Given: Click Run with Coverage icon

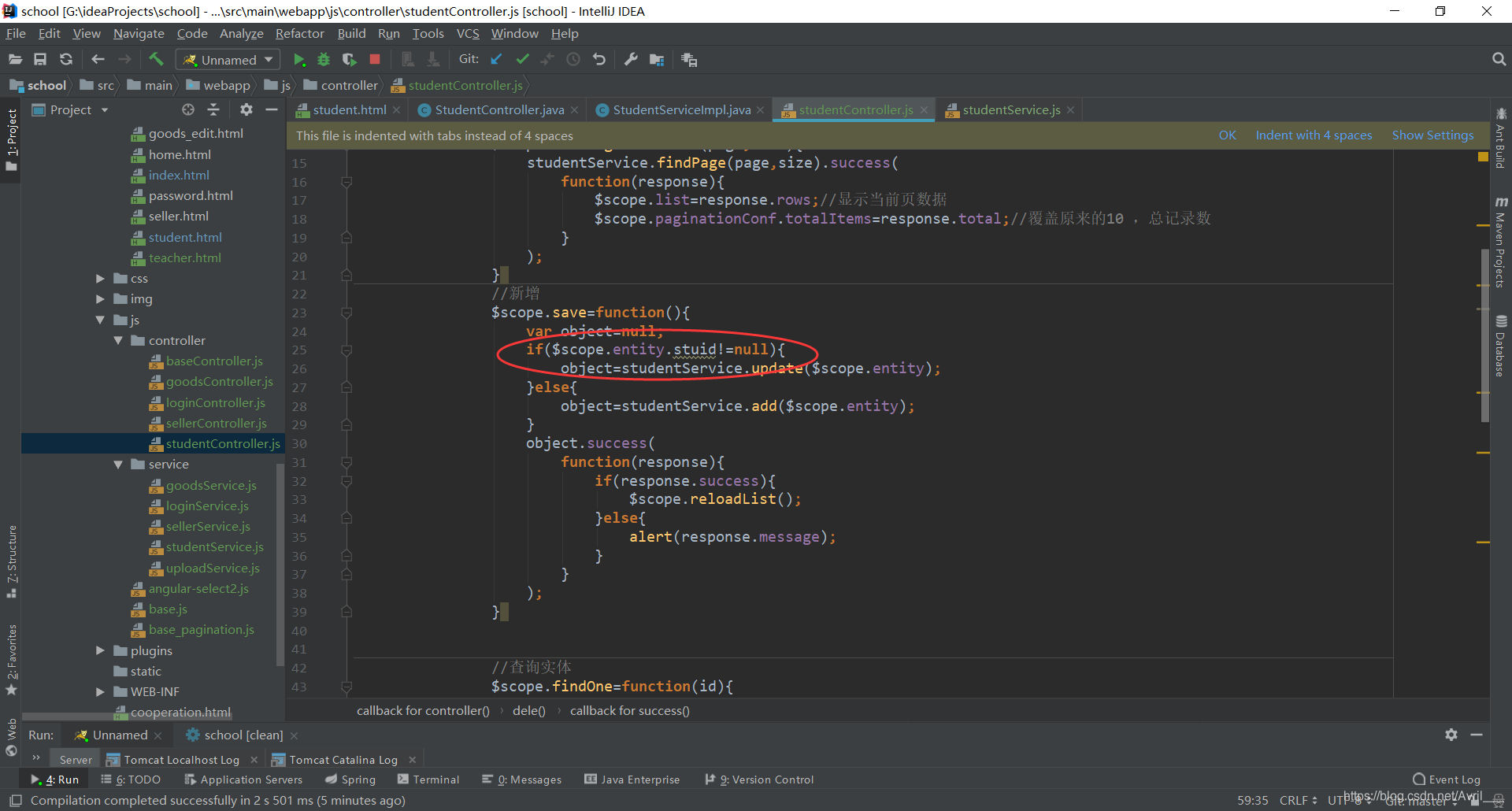Looking at the screenshot, I should (x=349, y=59).
